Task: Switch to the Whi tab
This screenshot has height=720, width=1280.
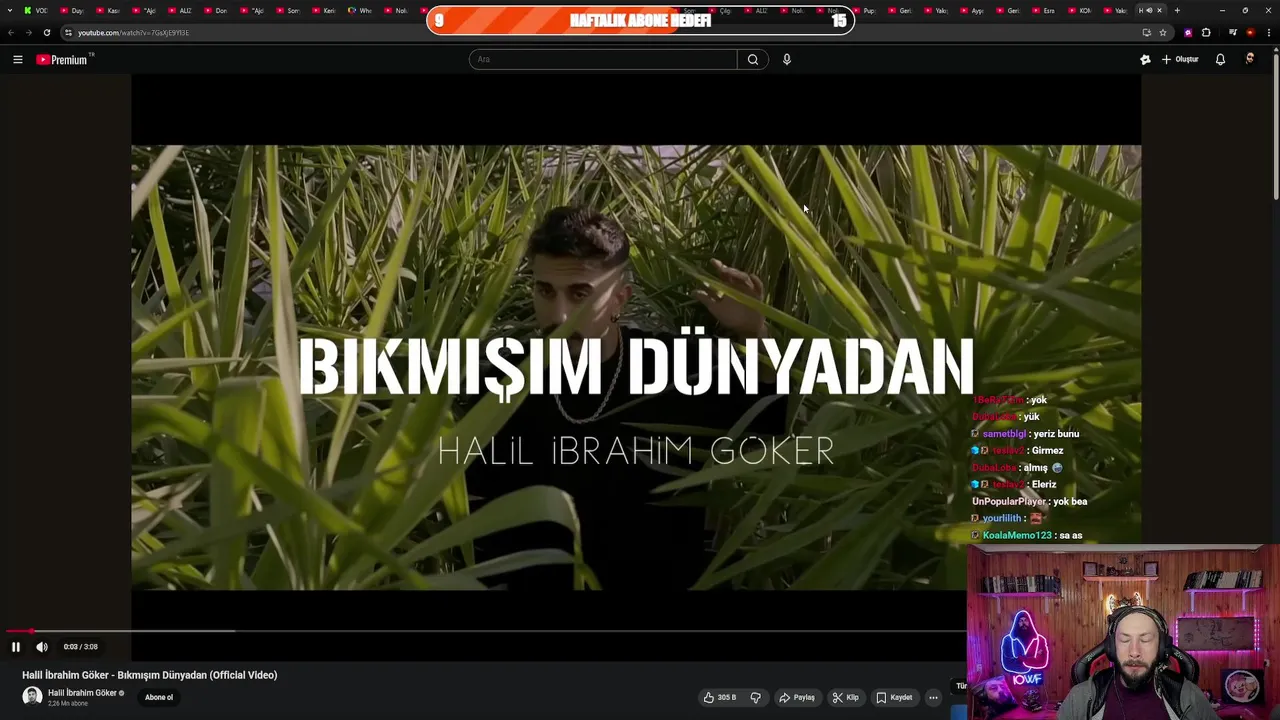Action: (360, 10)
